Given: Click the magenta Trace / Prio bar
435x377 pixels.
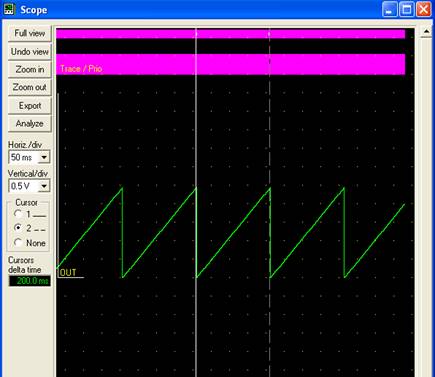Looking at the screenshot, I should tap(231, 65).
